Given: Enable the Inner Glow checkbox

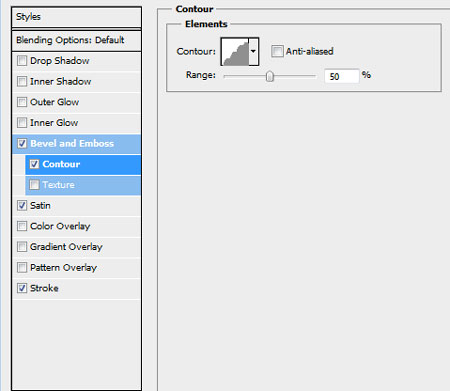Looking at the screenshot, I should click(22, 123).
